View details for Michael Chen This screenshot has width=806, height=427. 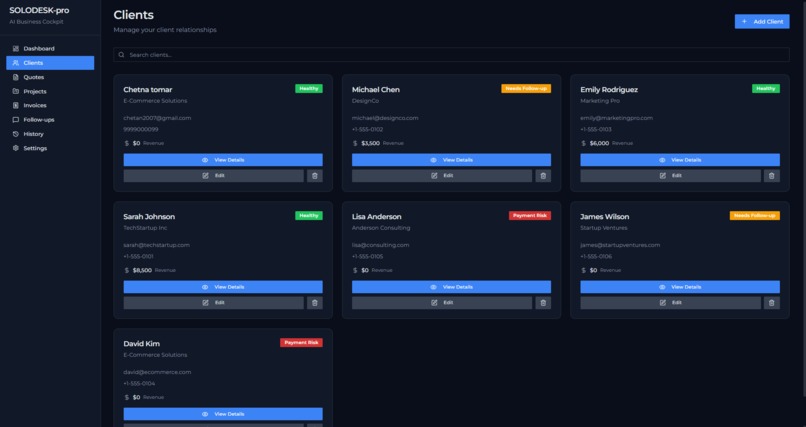coord(451,160)
